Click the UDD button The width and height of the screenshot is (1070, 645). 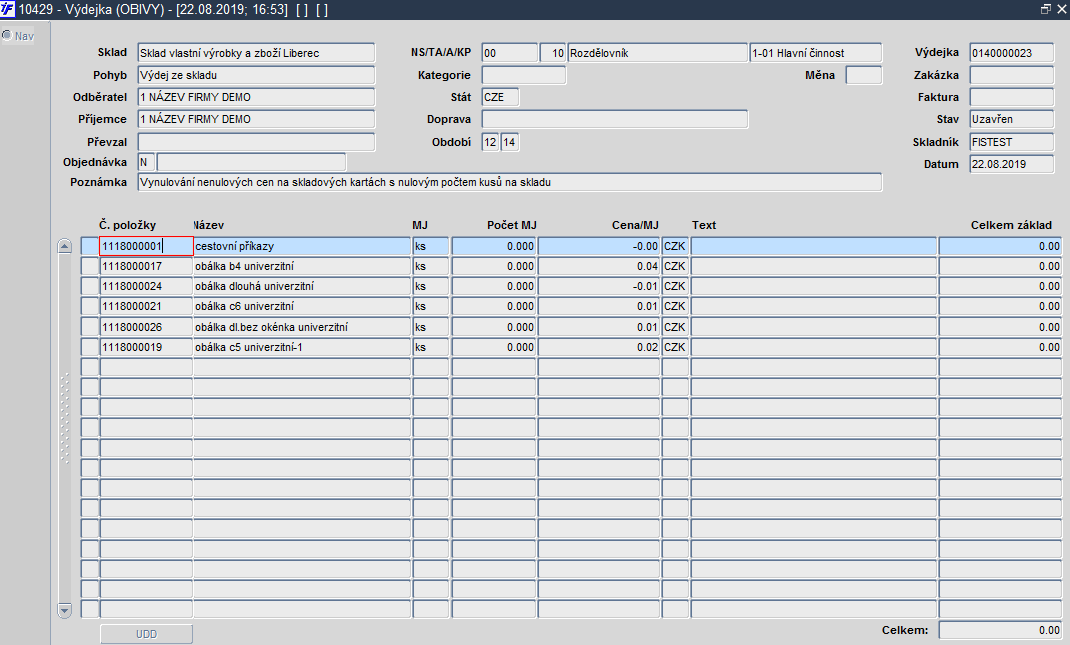146,634
